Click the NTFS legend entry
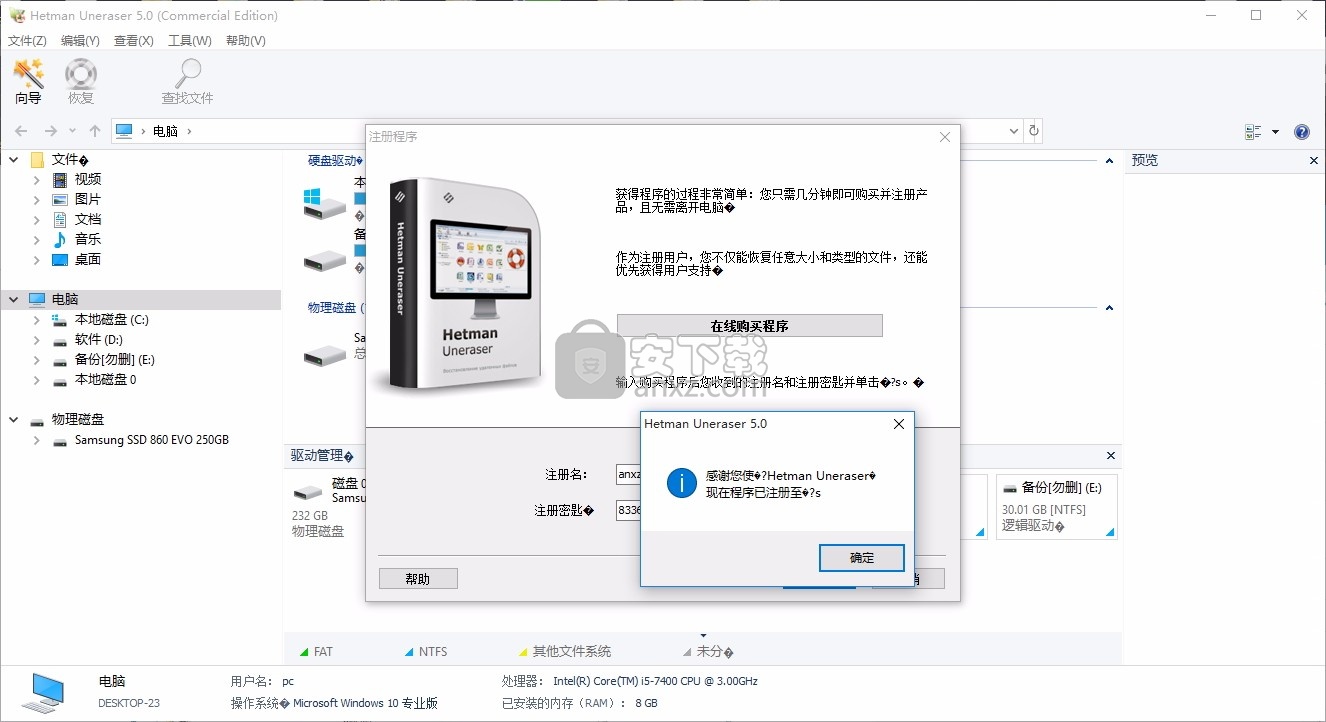 [426, 652]
